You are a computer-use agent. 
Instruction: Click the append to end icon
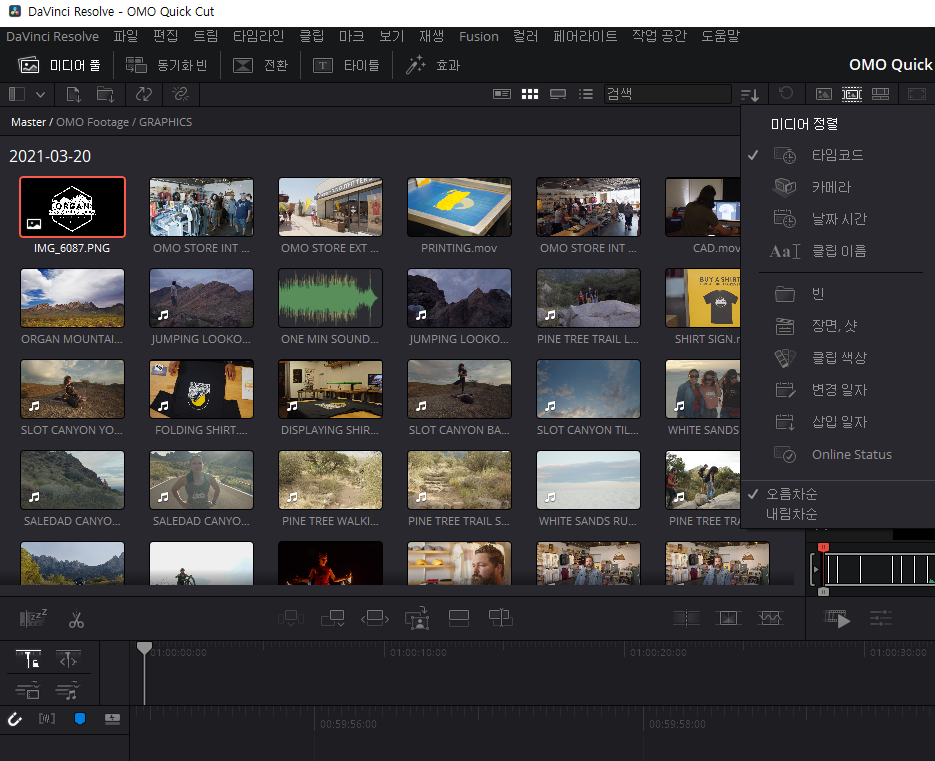(x=333, y=618)
